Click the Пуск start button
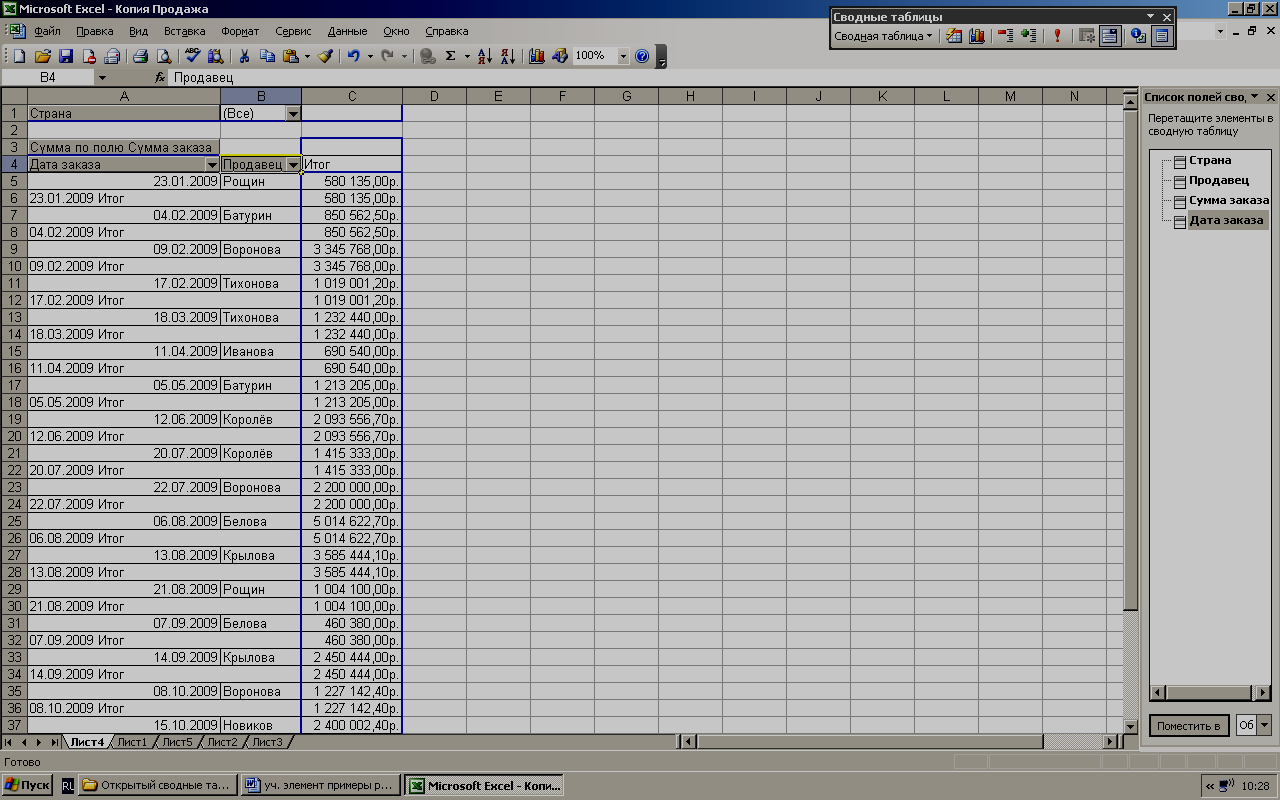Viewport: 1280px width, 800px height. click(27, 786)
